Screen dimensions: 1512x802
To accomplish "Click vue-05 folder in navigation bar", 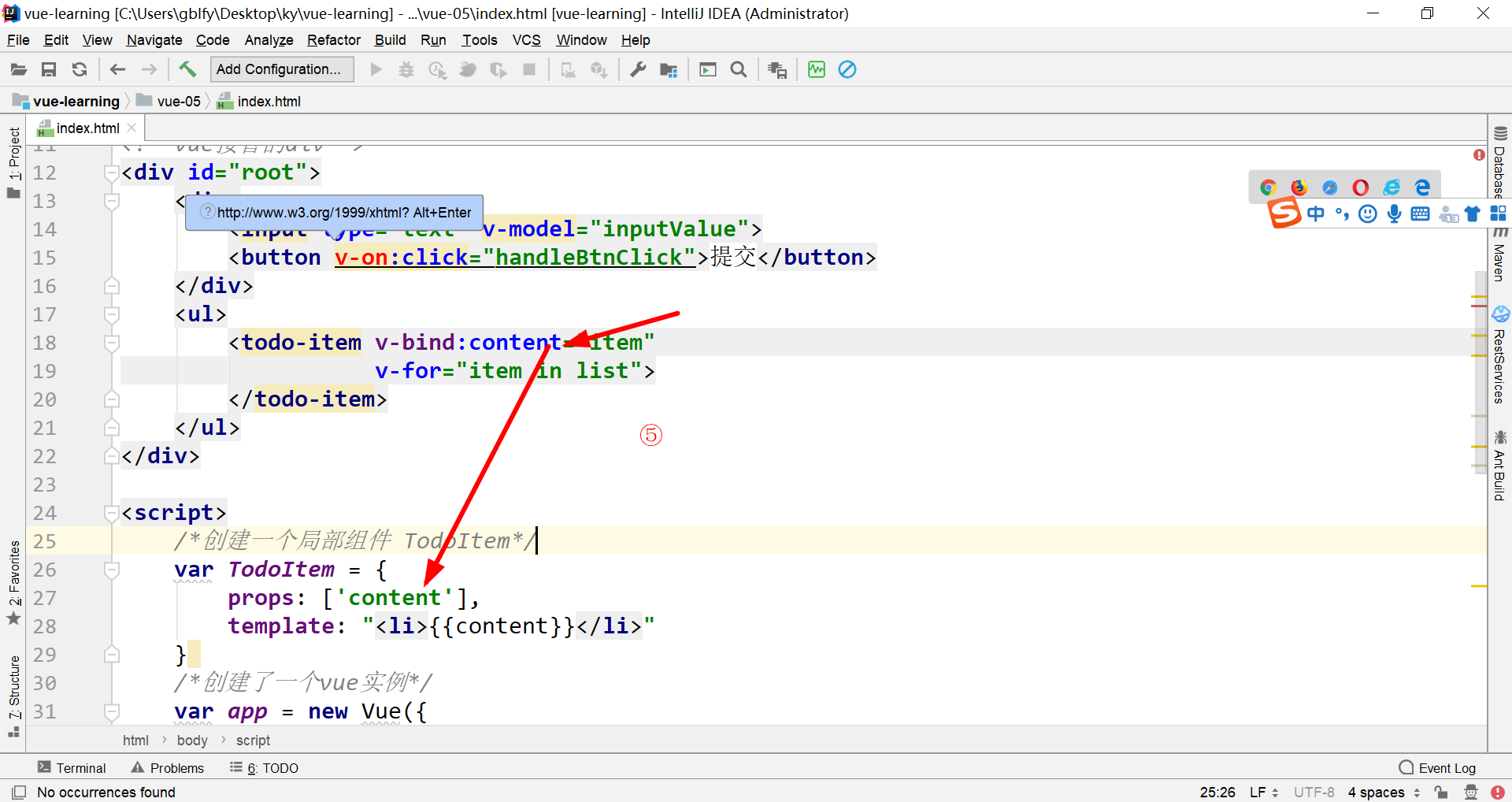I will 169,101.
